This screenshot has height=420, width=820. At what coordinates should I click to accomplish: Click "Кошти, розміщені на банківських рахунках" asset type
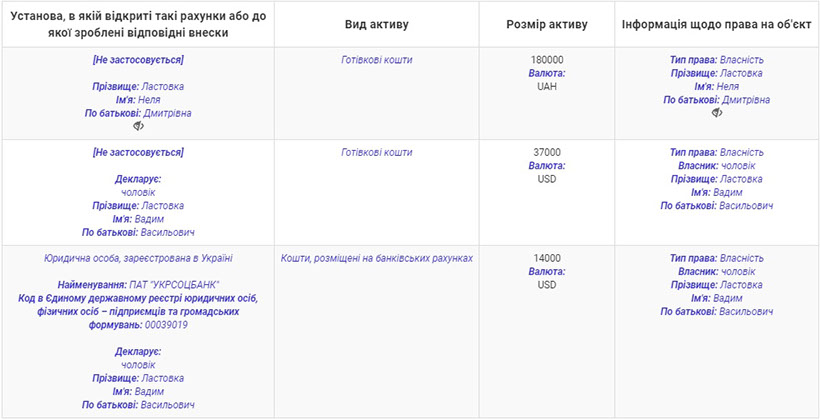click(376, 258)
